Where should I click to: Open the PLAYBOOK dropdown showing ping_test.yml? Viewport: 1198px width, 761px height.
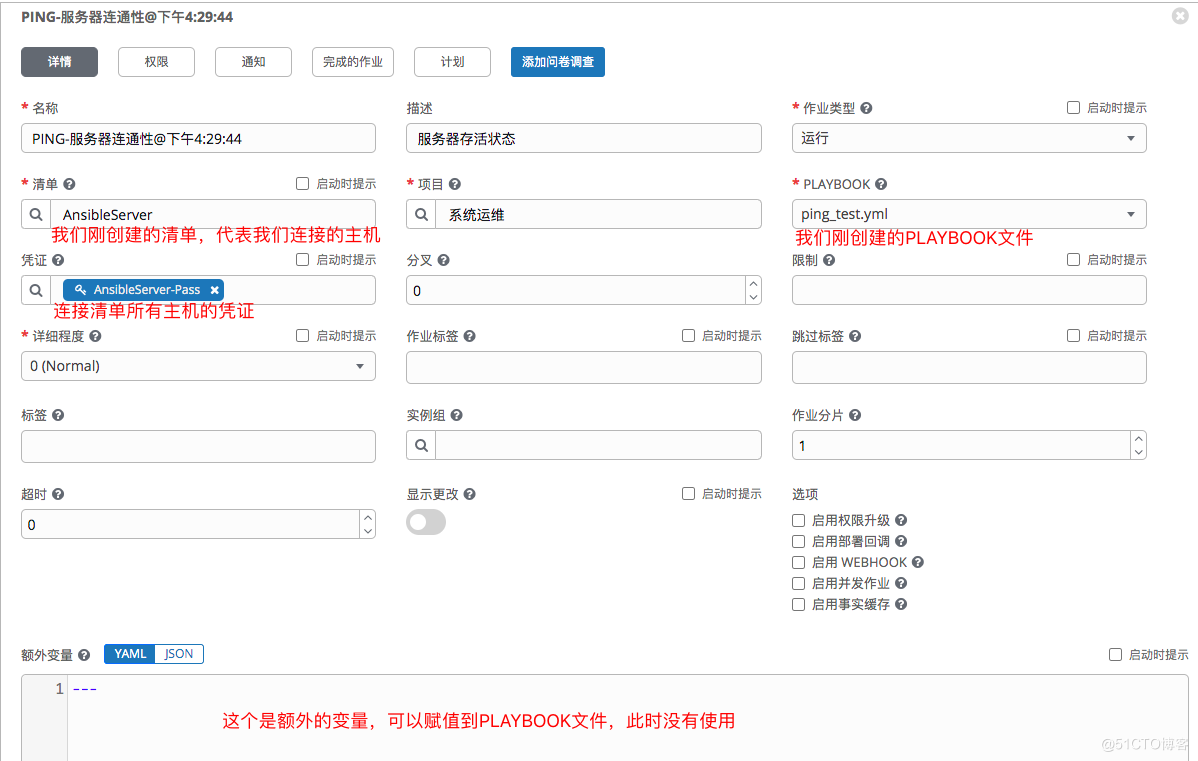click(x=969, y=214)
